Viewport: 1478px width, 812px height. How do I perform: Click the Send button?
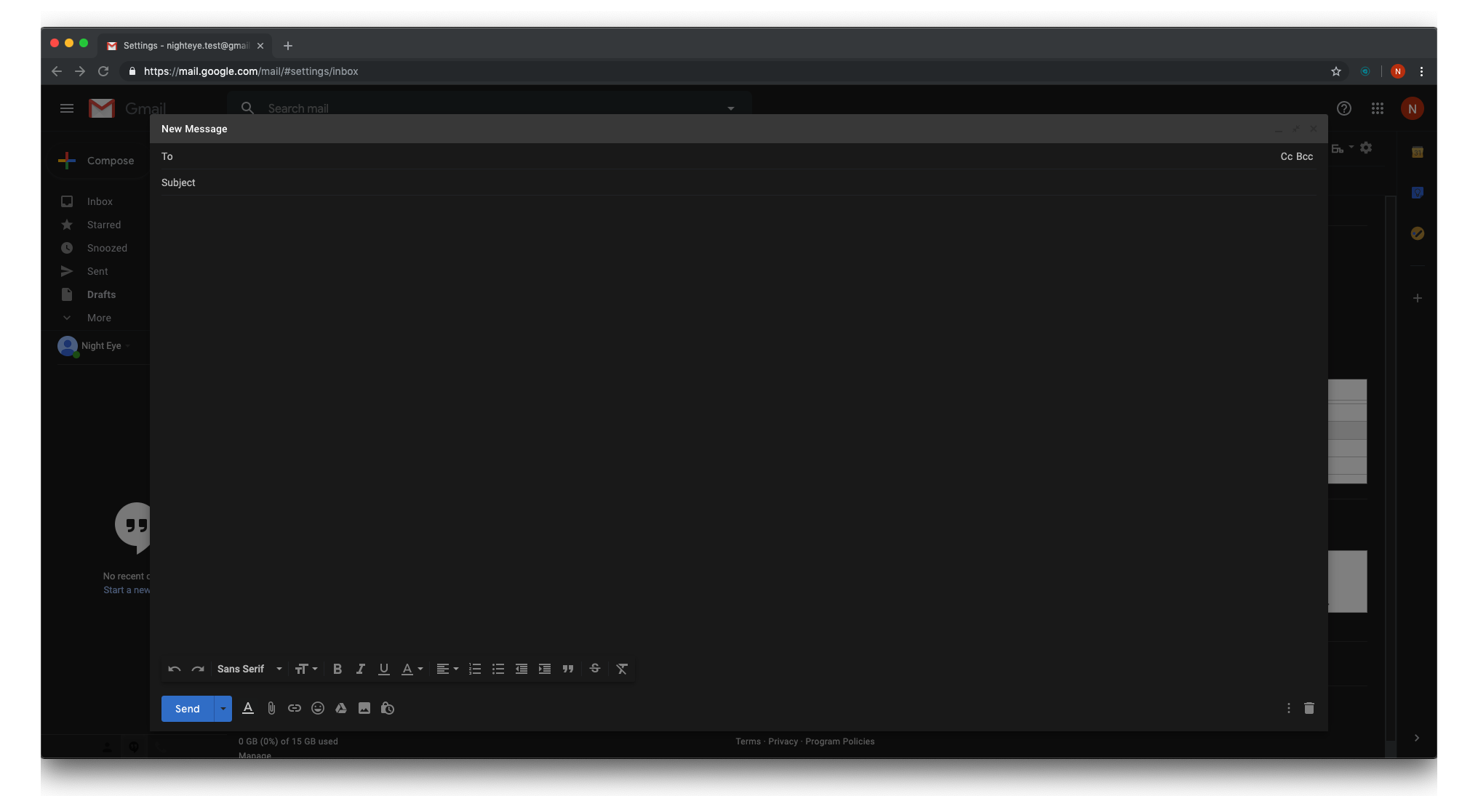pos(187,709)
